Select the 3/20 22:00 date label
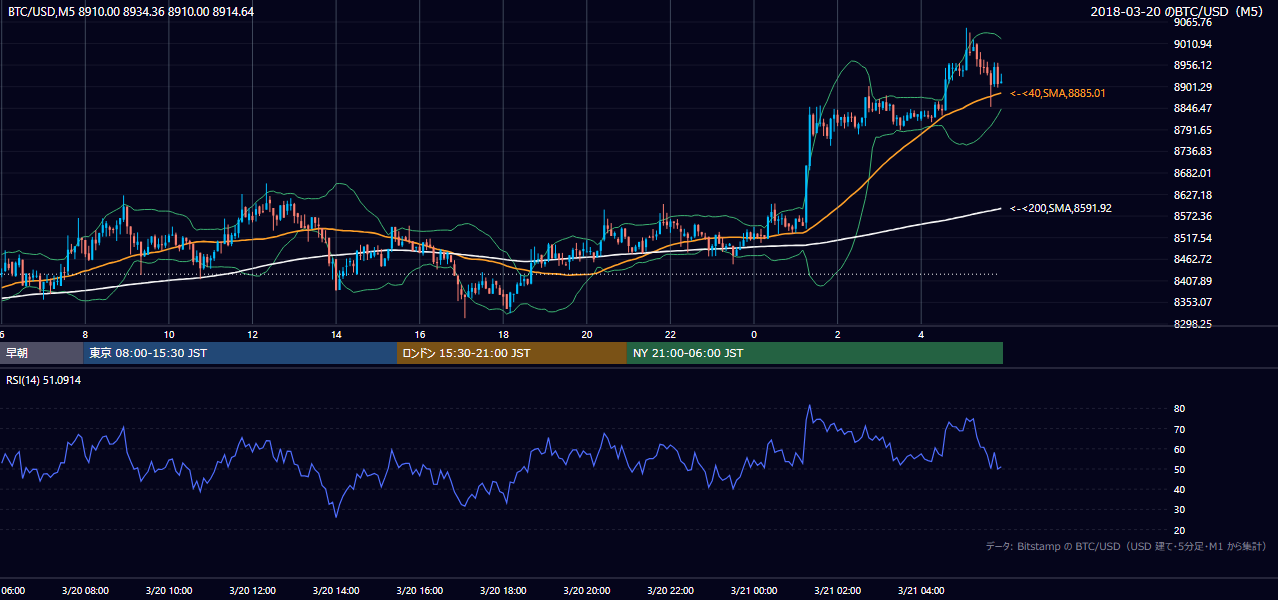This screenshot has width=1278, height=600. click(x=670, y=591)
